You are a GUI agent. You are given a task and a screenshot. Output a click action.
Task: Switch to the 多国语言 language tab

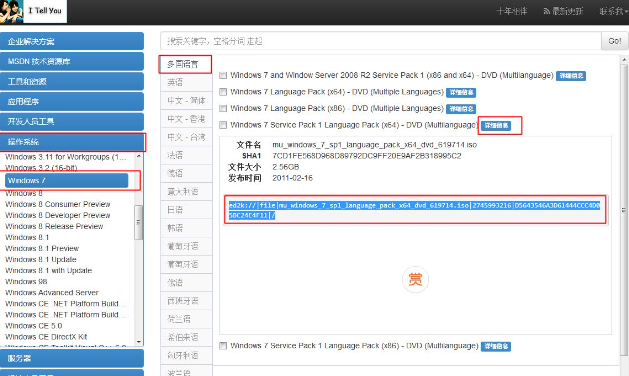tap(185, 64)
